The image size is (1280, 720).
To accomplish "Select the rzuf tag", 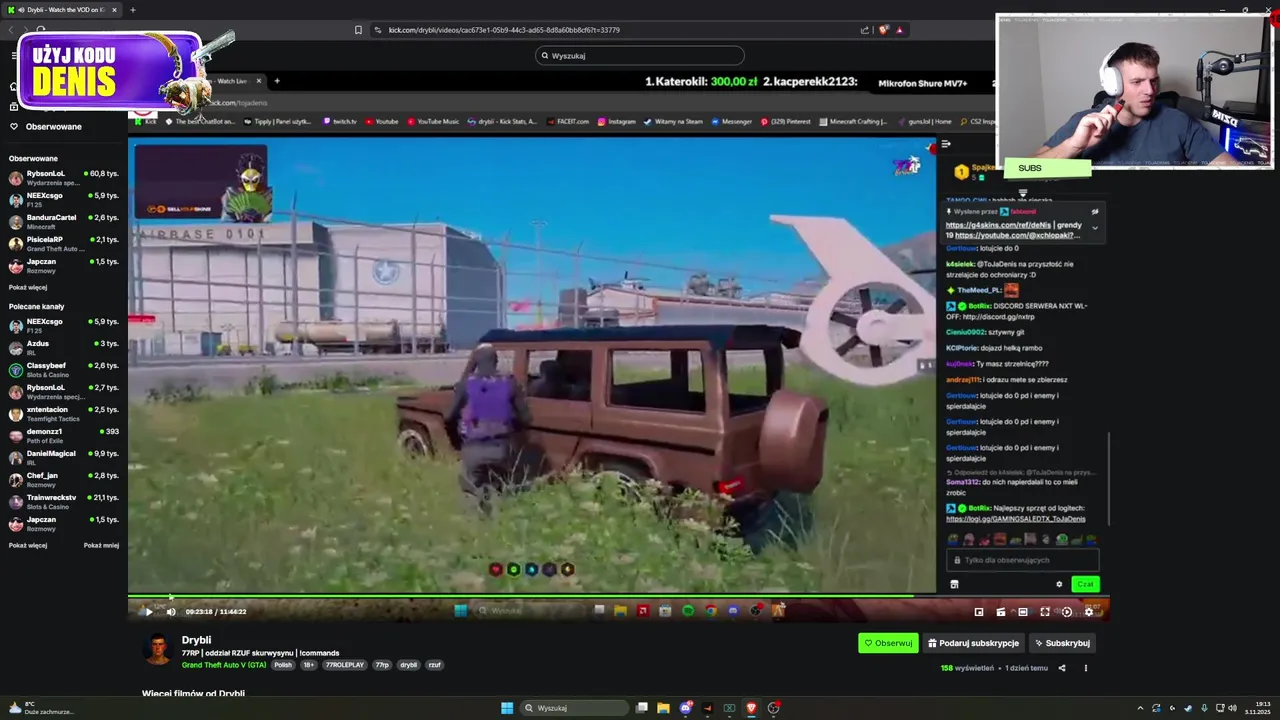I will pos(434,665).
